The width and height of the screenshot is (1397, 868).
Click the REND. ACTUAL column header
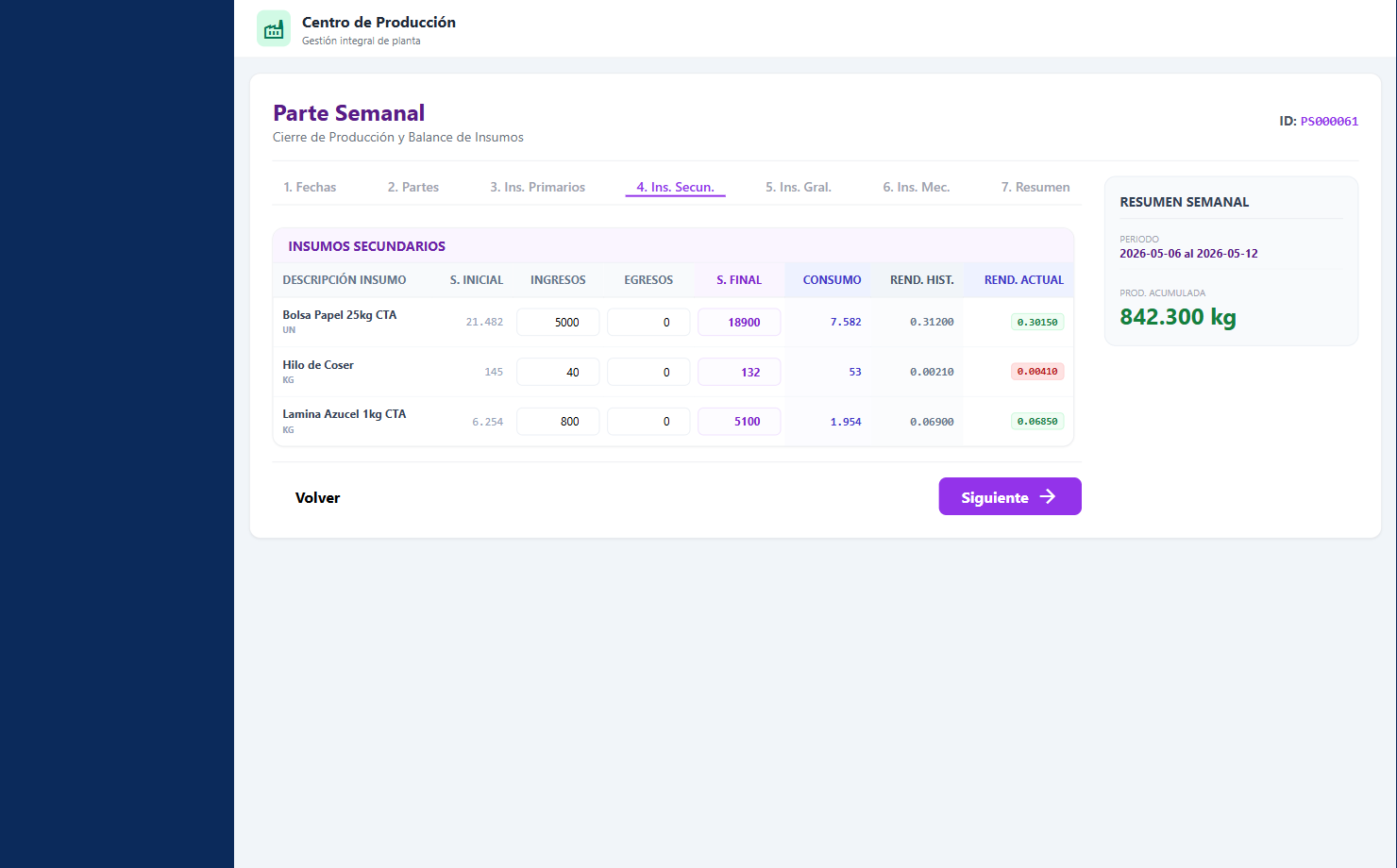click(1023, 280)
